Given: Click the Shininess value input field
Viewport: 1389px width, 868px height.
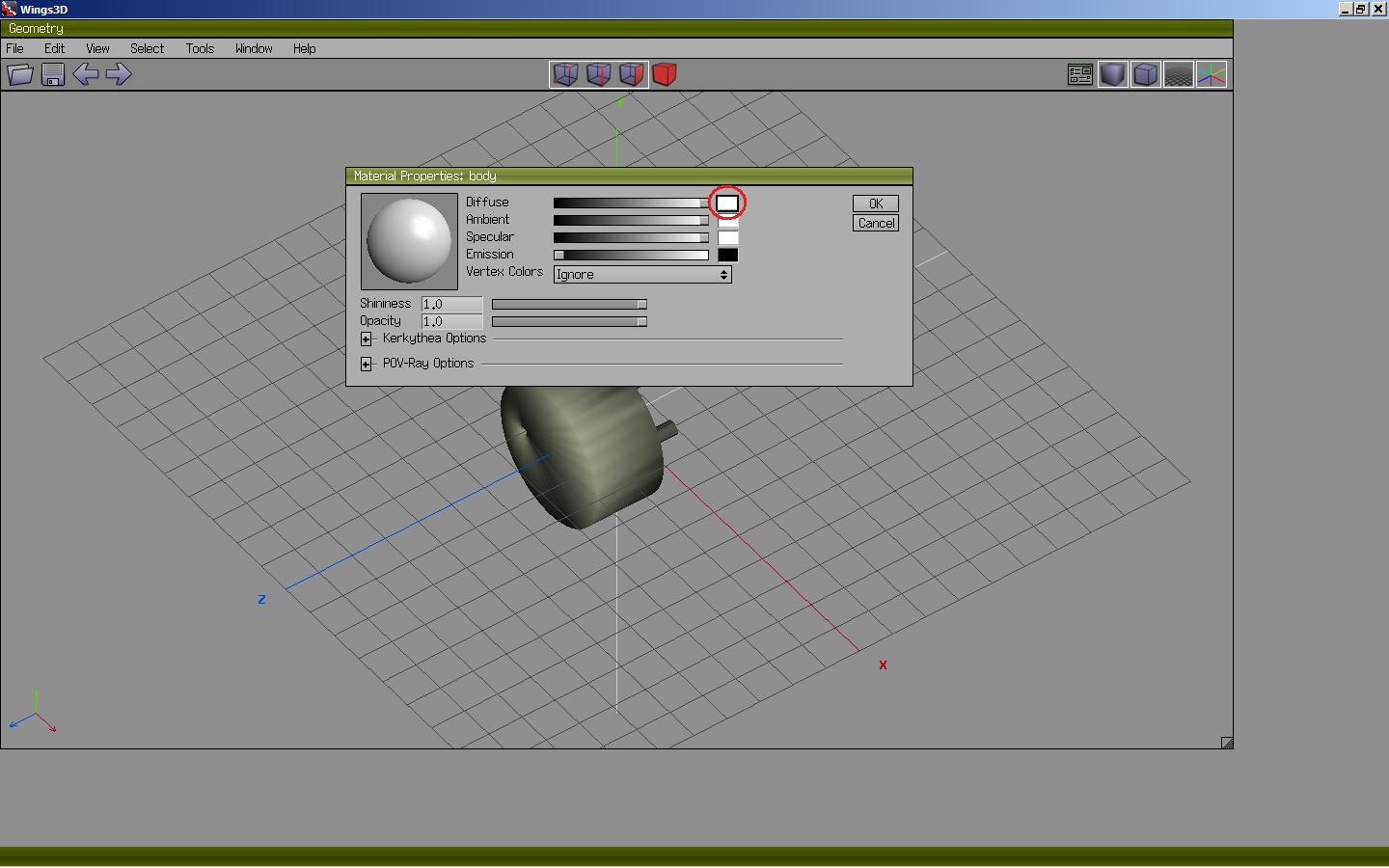Looking at the screenshot, I should [451, 304].
